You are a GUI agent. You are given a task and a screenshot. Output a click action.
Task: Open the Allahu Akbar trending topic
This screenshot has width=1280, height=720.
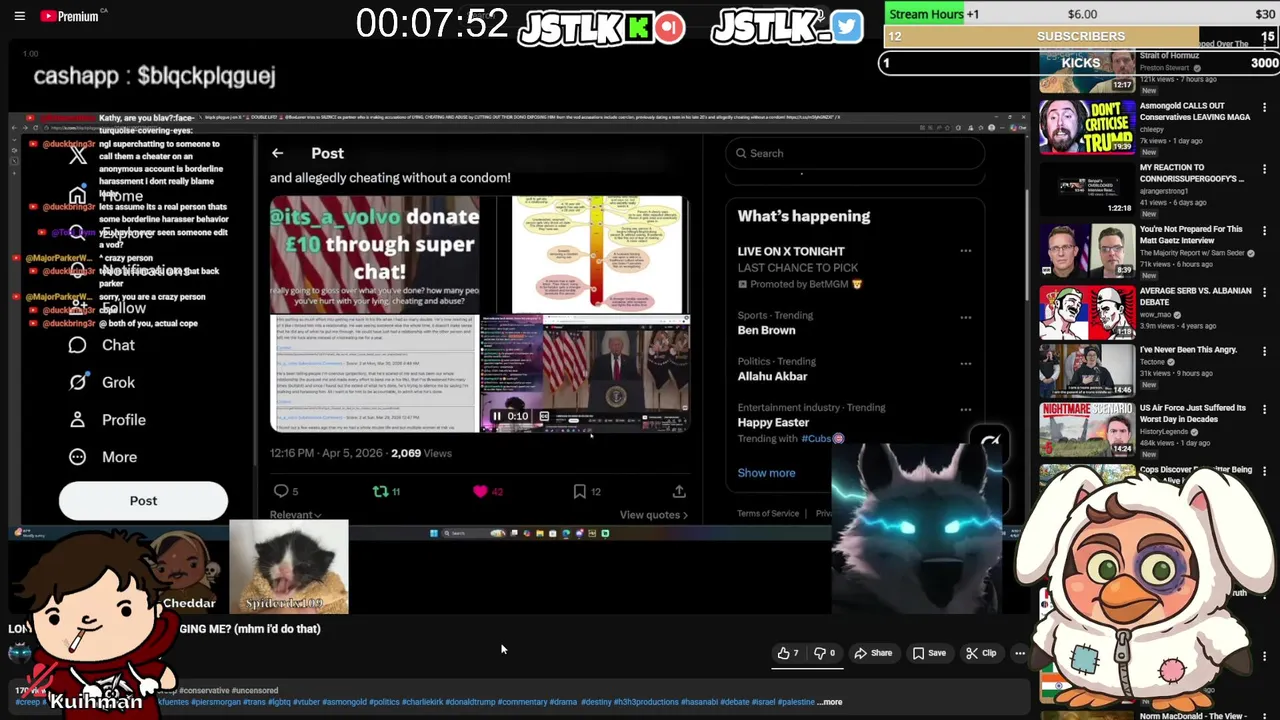[x=772, y=376]
